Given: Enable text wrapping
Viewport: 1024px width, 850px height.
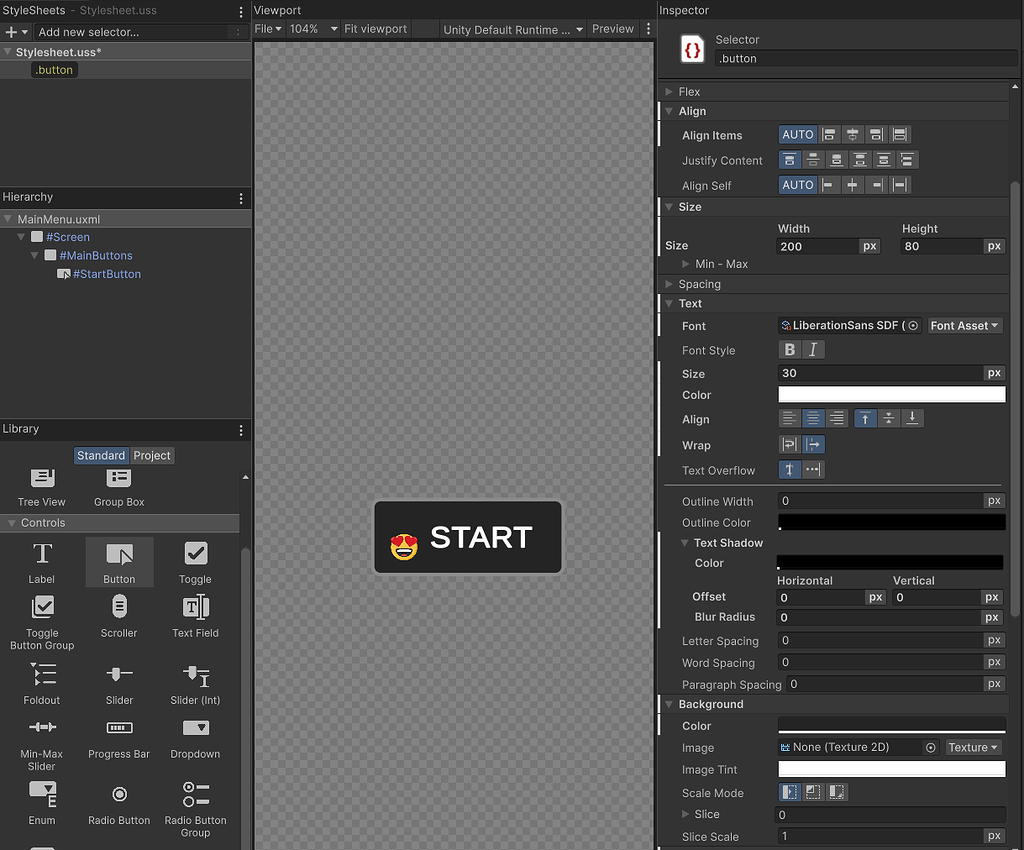Looking at the screenshot, I should pyautogui.click(x=789, y=445).
